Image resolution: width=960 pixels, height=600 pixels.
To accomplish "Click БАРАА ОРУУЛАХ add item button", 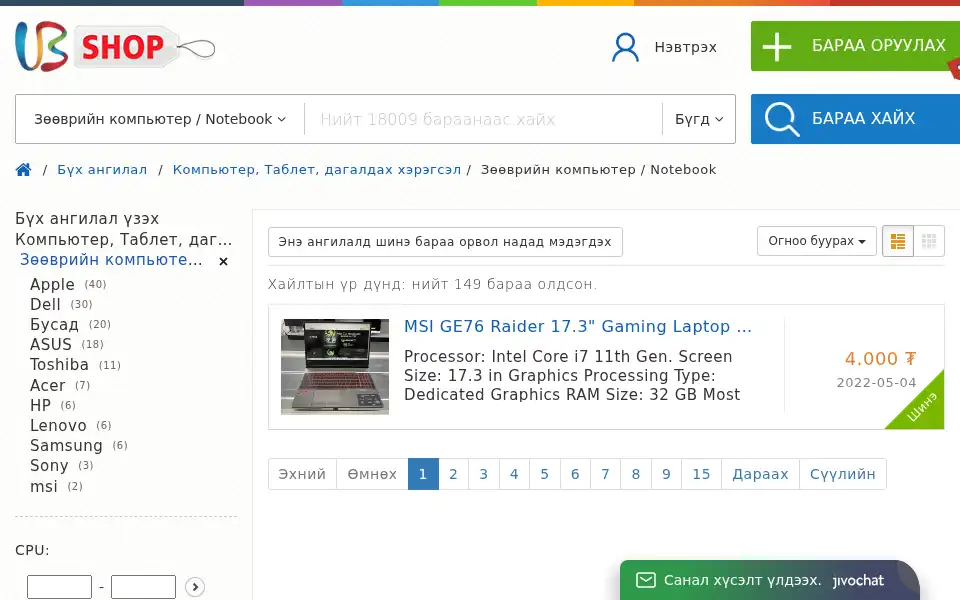I will click(855, 46).
